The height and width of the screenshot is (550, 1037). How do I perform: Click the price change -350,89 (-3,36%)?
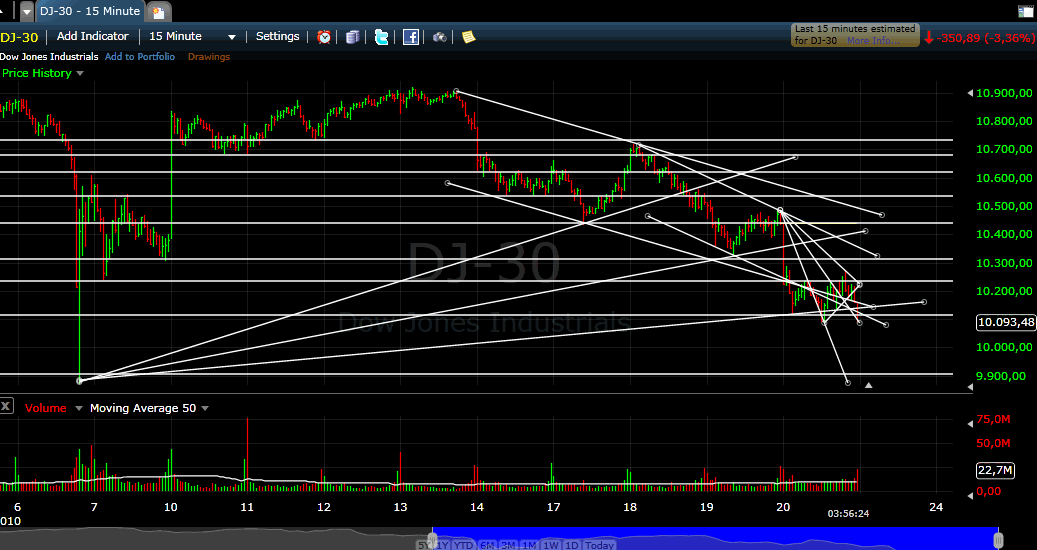point(985,38)
